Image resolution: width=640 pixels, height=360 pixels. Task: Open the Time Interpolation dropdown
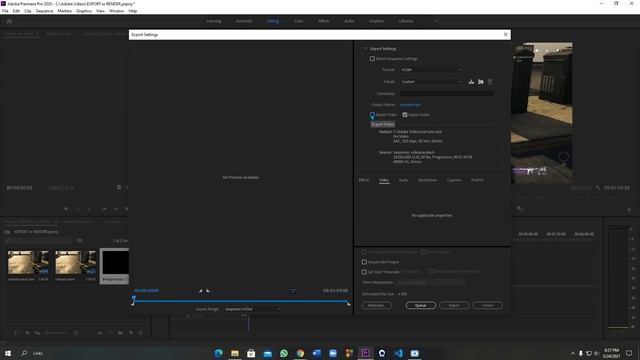pos(431,282)
